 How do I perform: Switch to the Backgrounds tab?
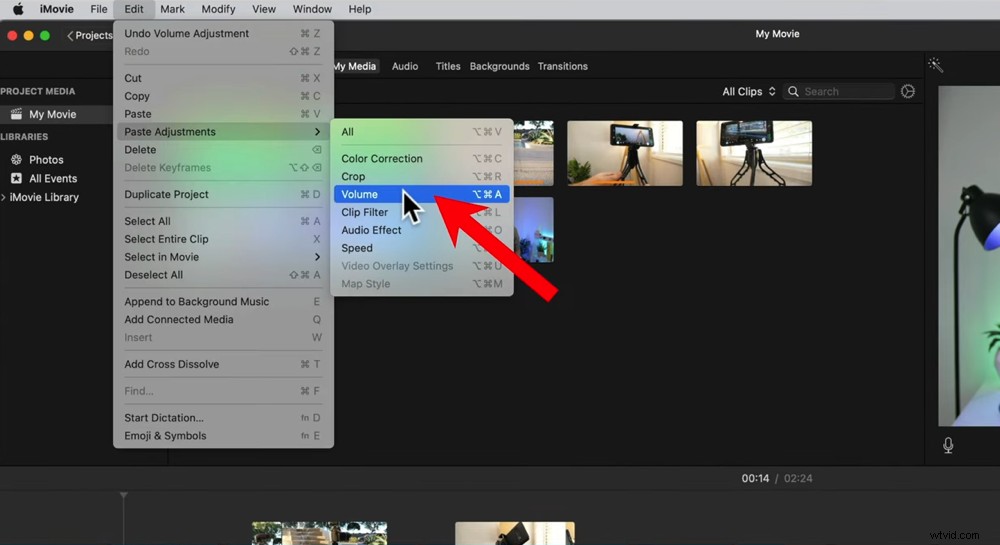499,66
